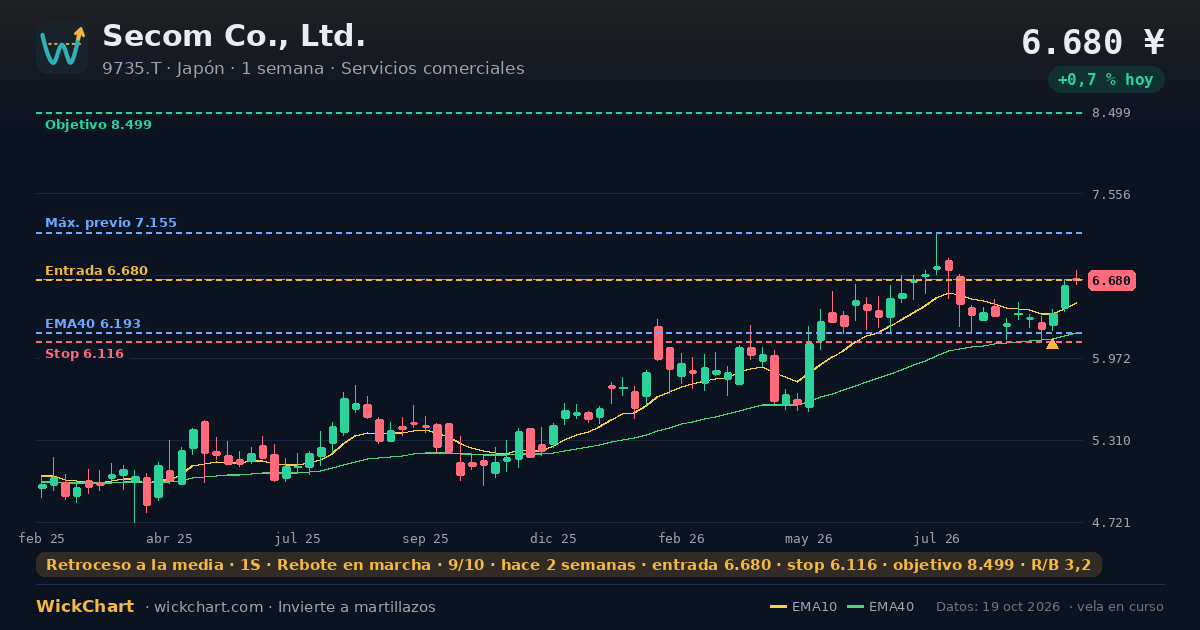Click the EMA40 6.193 level label

coord(93,324)
